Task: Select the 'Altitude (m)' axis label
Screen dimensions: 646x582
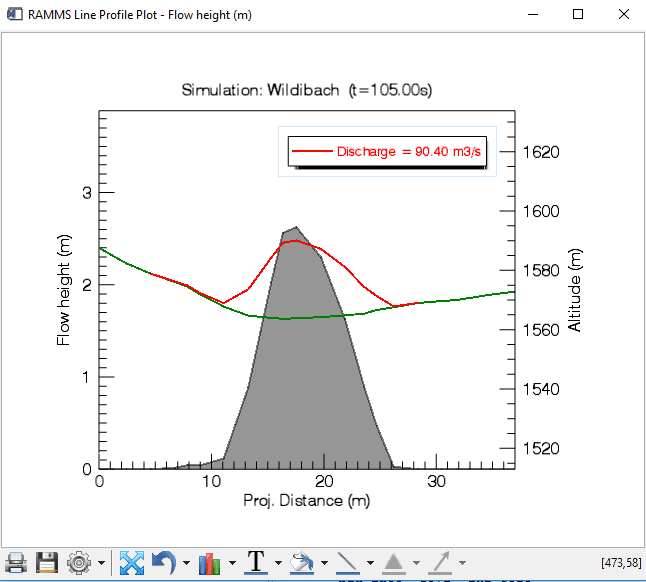Action: click(574, 290)
